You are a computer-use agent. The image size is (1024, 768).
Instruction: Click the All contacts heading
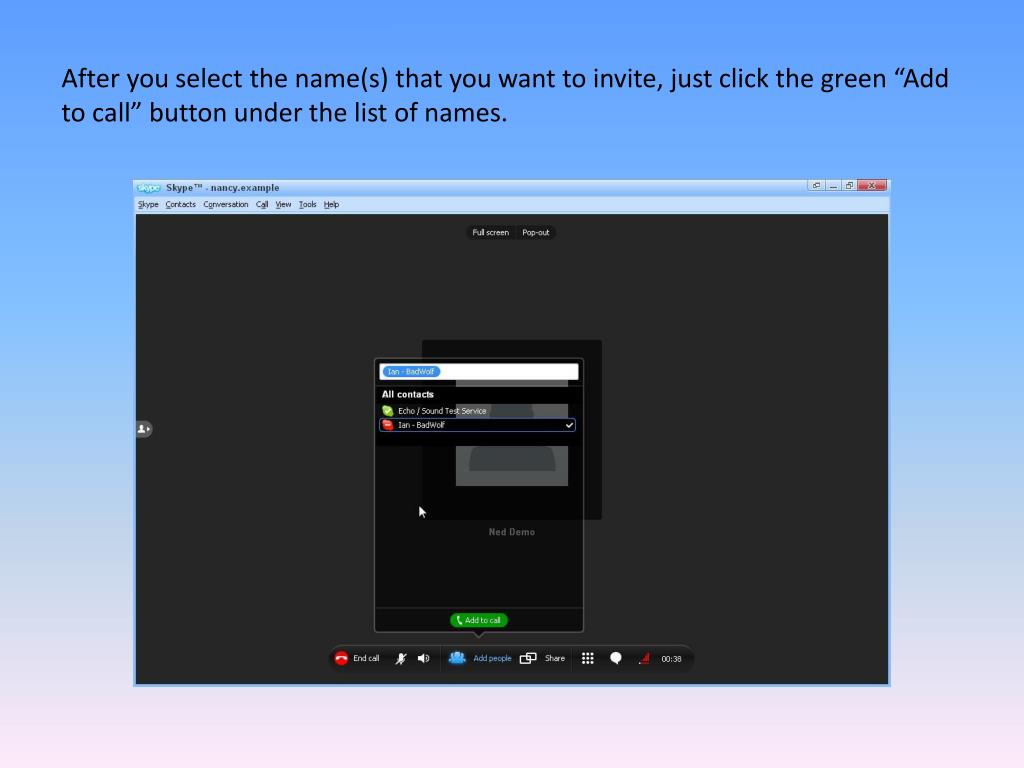[x=408, y=394]
